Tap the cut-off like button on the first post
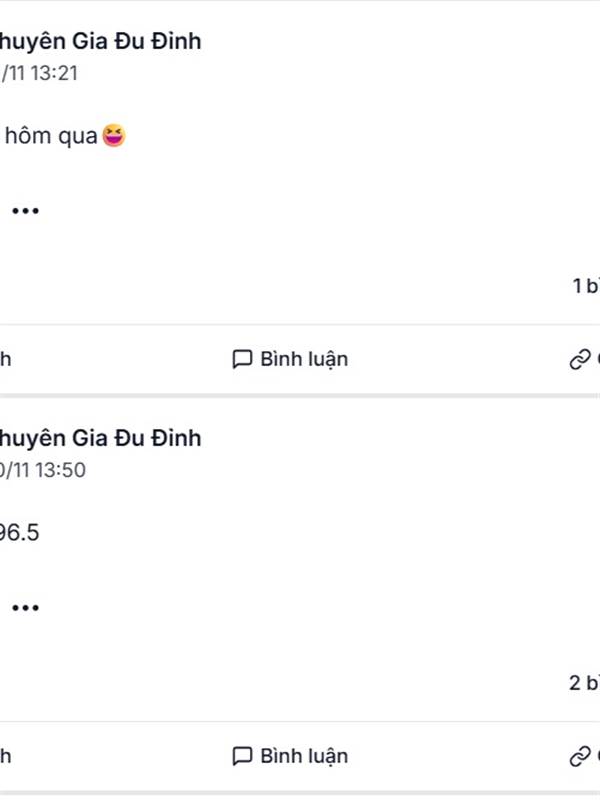 pyautogui.click(x=5, y=359)
